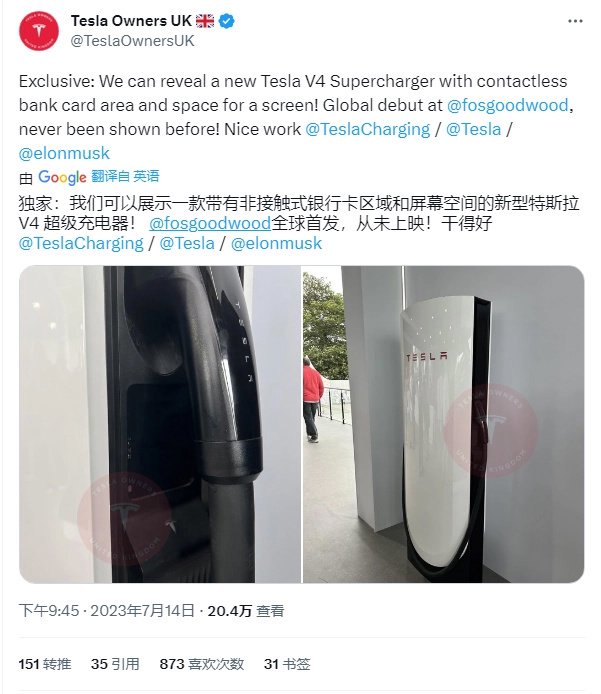The image size is (601, 694).
Task: Open the Tesla Owners UK profile avatar
Action: point(39,31)
